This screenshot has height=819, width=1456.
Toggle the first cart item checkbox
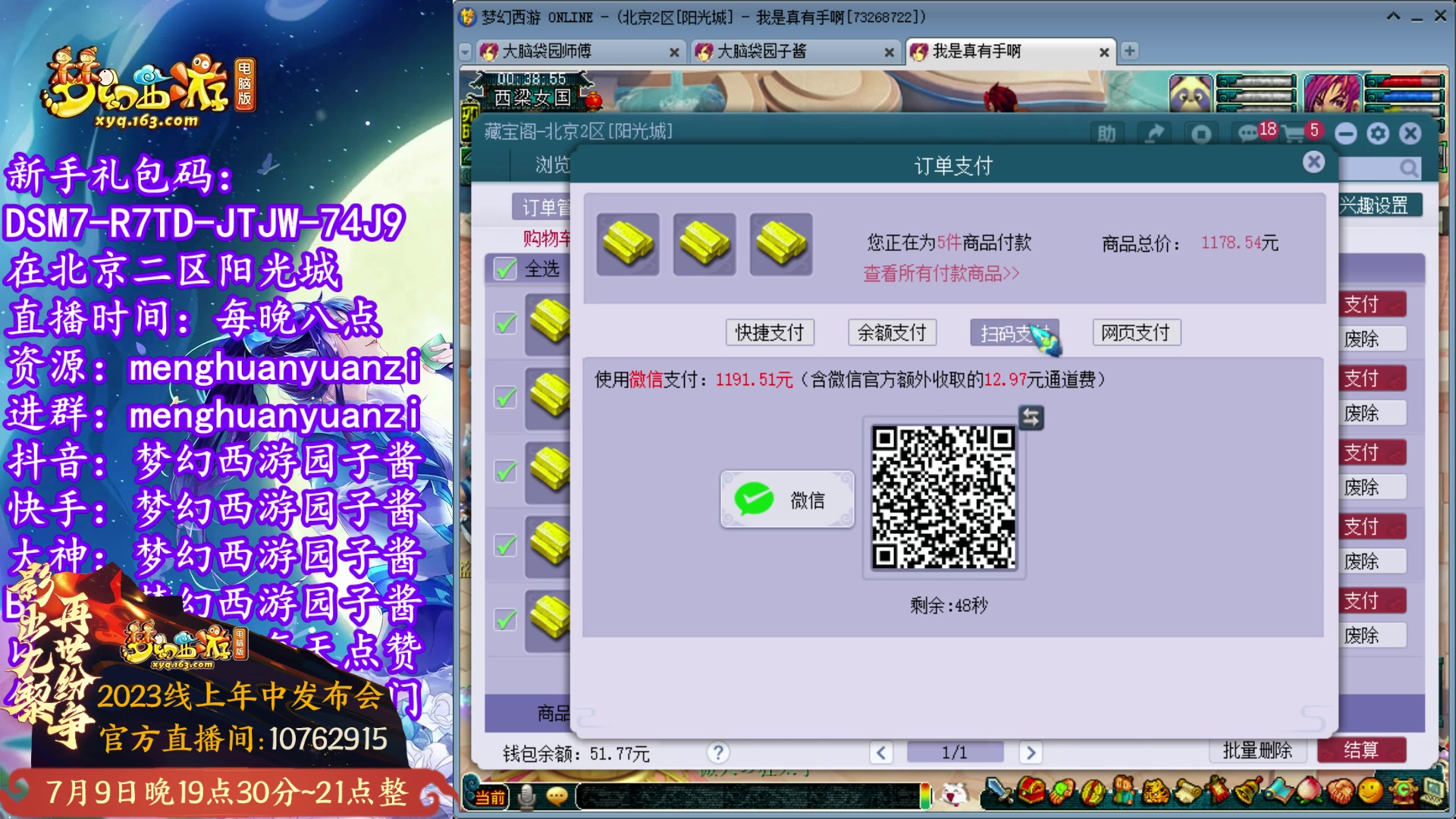pos(505,323)
